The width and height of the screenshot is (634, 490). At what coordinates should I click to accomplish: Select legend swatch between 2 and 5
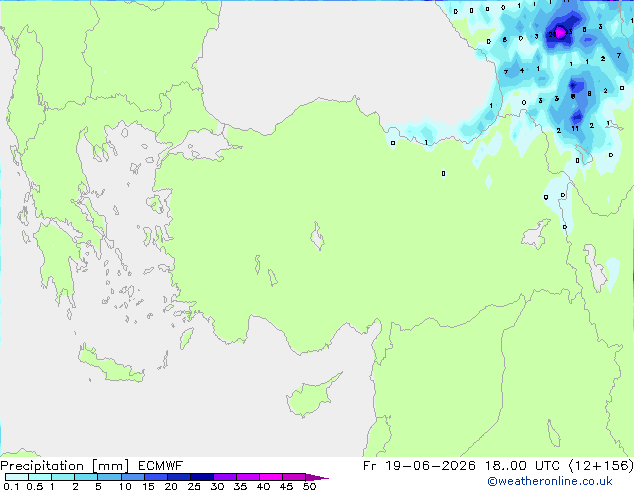86,477
